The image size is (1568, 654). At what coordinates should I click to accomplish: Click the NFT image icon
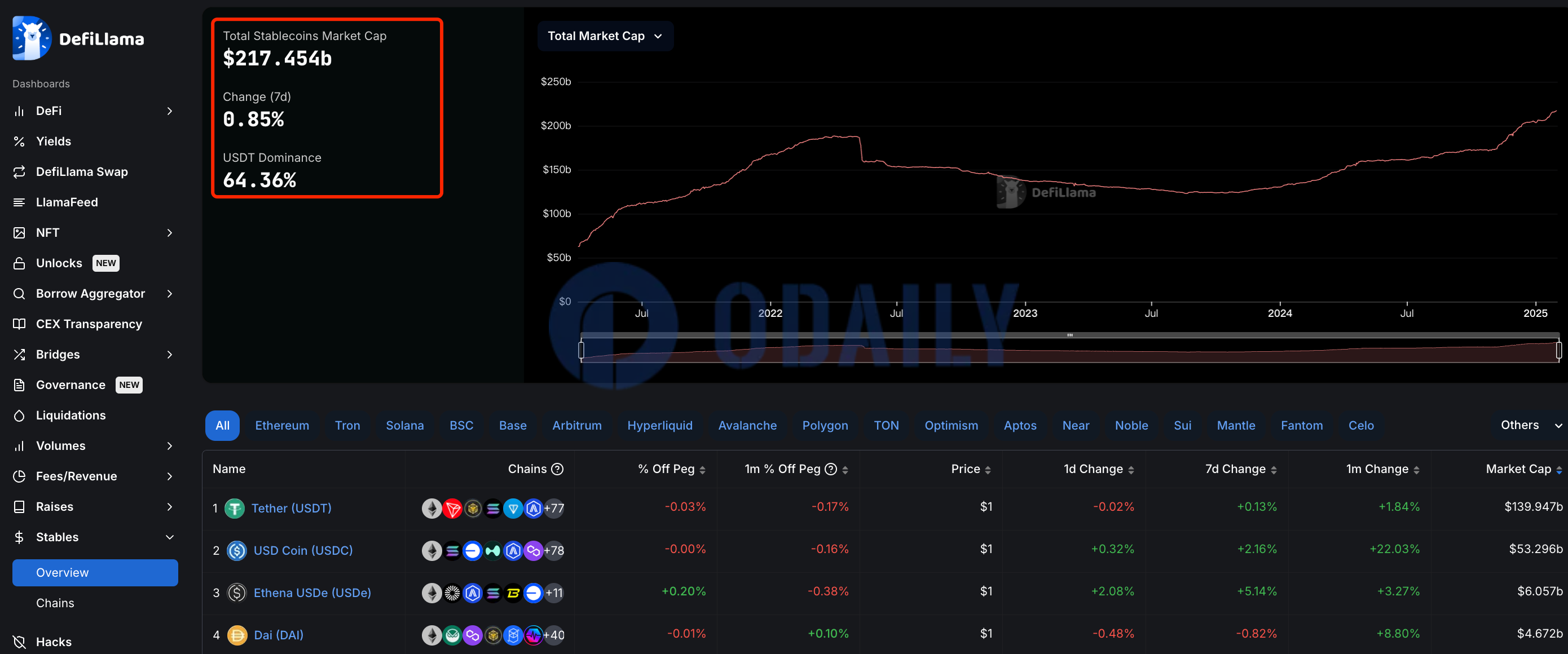(20, 232)
